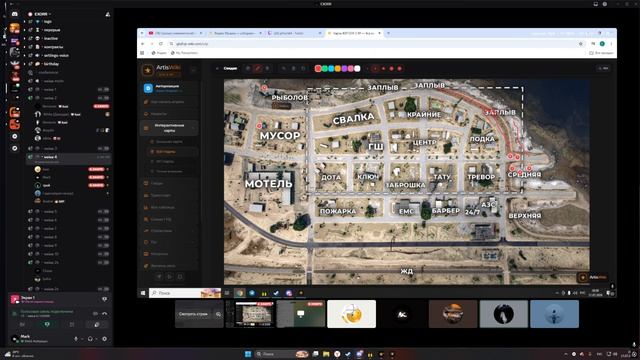
Task: Collapse the ArtisWiki sidebar with its toggle icon
Action: [x=193, y=70]
